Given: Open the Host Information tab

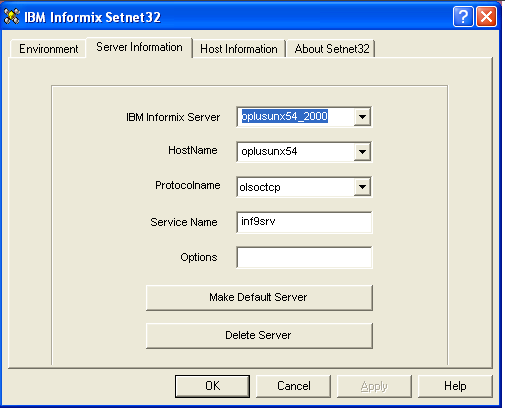Looking at the screenshot, I should 239,49.
